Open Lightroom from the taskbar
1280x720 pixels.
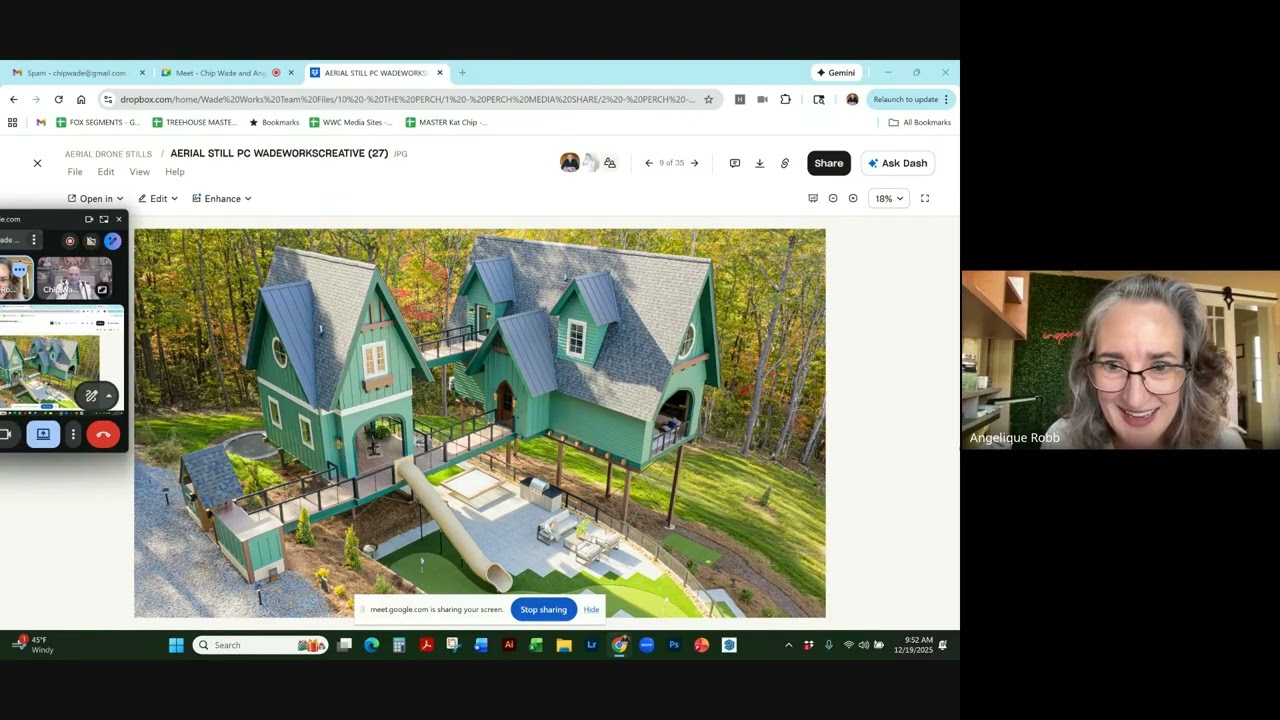coord(592,645)
